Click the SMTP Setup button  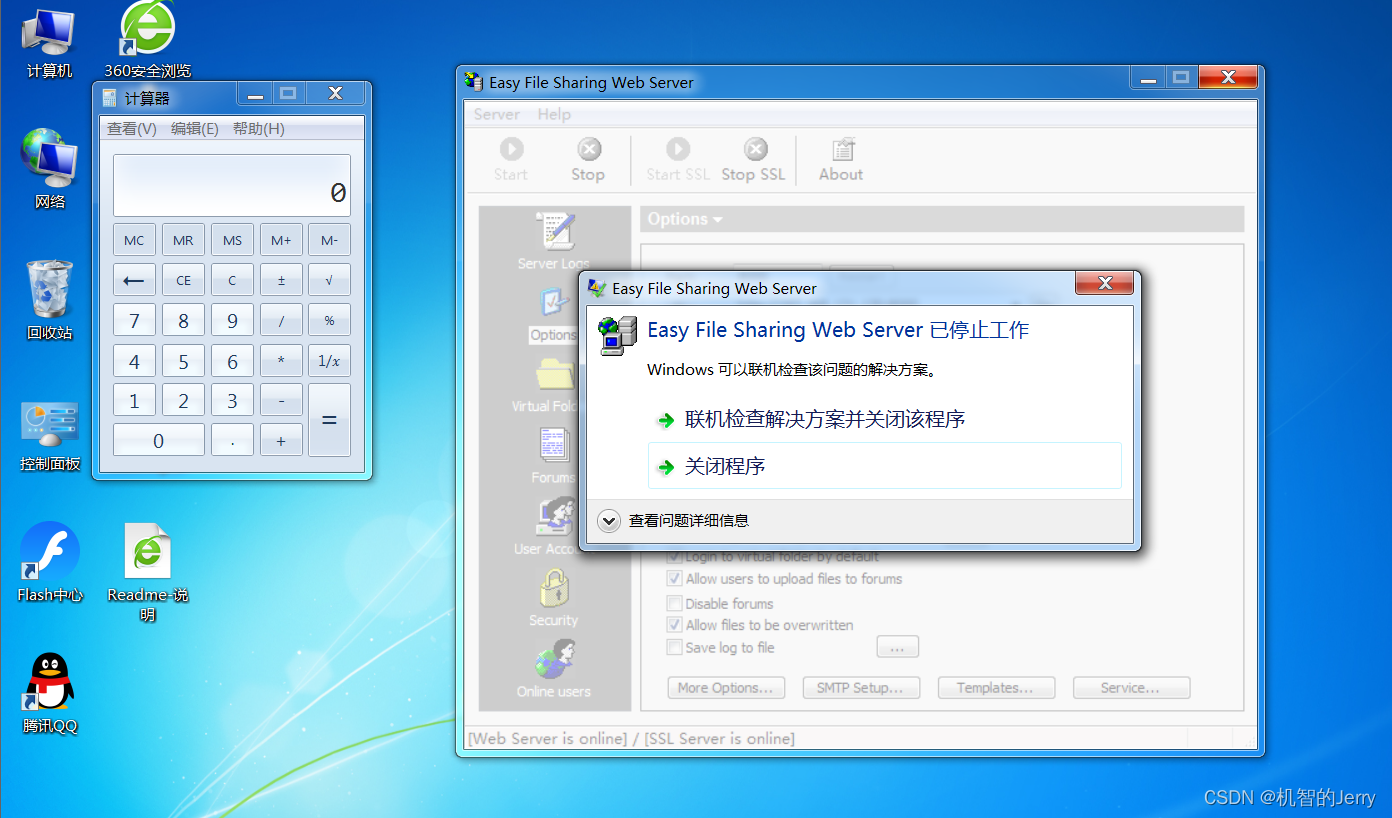(x=861, y=687)
